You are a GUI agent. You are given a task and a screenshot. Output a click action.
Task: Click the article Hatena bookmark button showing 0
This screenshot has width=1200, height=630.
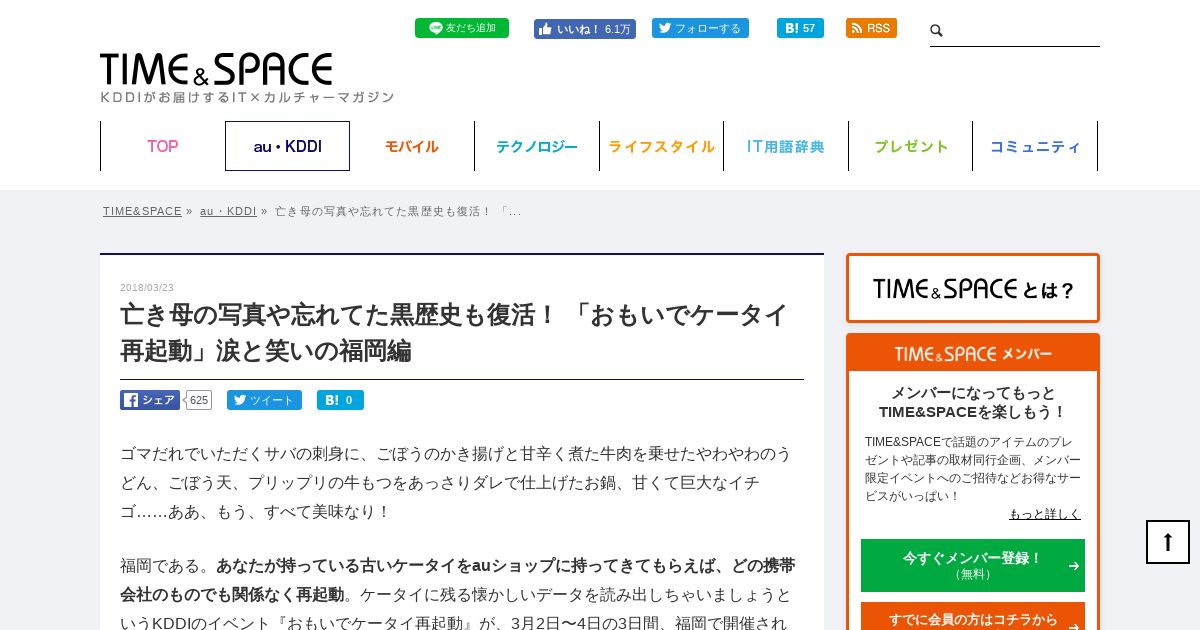(340, 400)
